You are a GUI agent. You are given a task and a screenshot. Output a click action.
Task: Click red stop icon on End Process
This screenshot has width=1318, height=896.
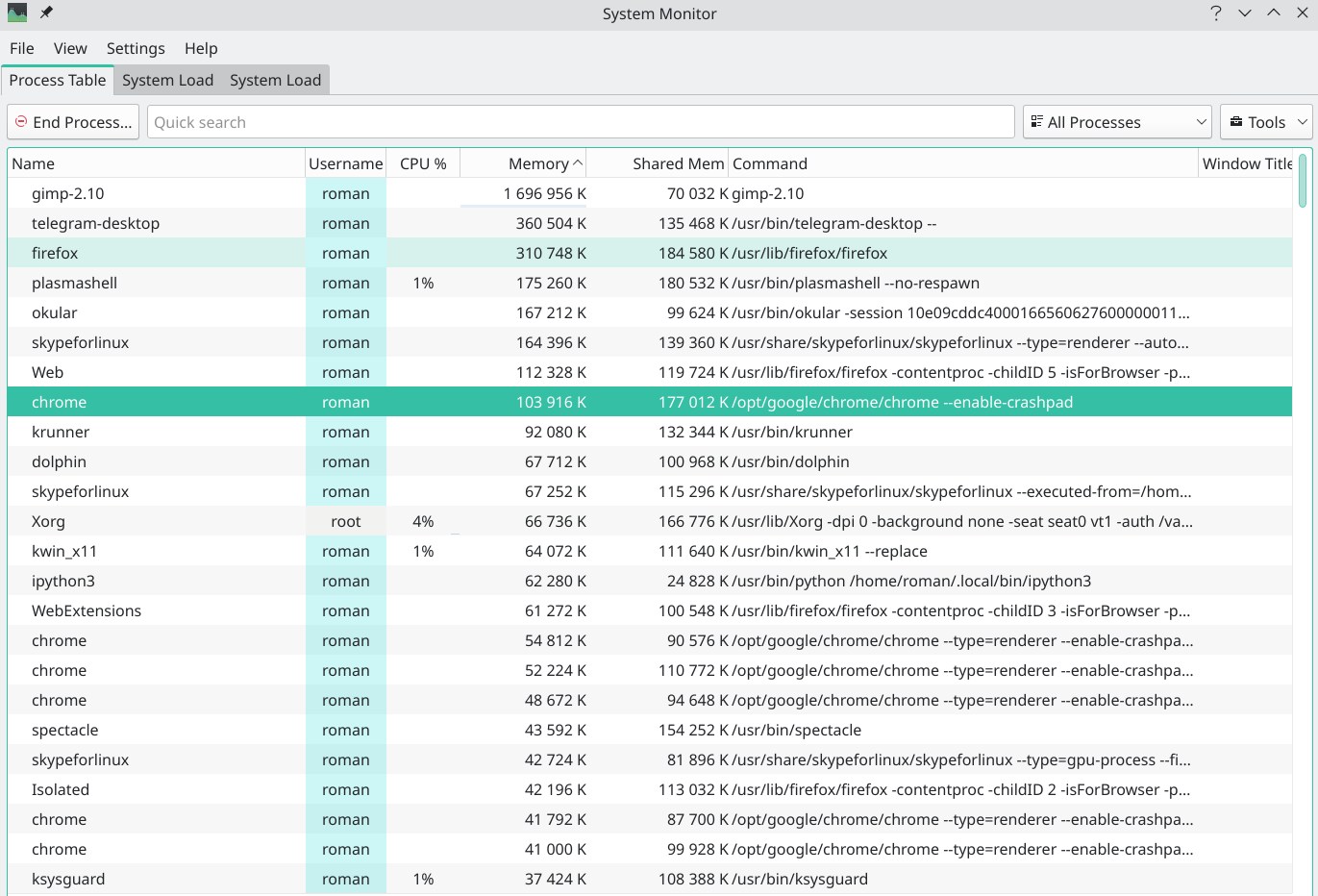[x=21, y=121]
